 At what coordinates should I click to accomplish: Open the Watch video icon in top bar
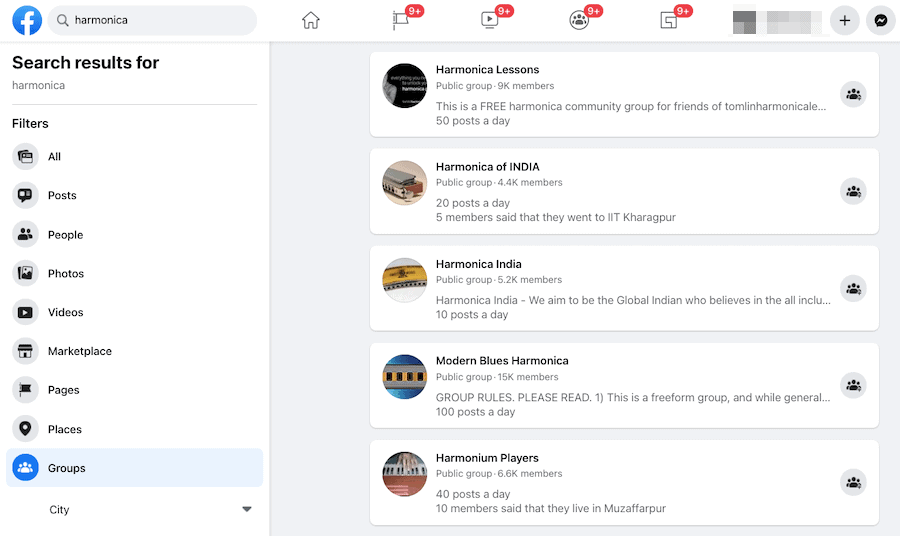[x=490, y=20]
